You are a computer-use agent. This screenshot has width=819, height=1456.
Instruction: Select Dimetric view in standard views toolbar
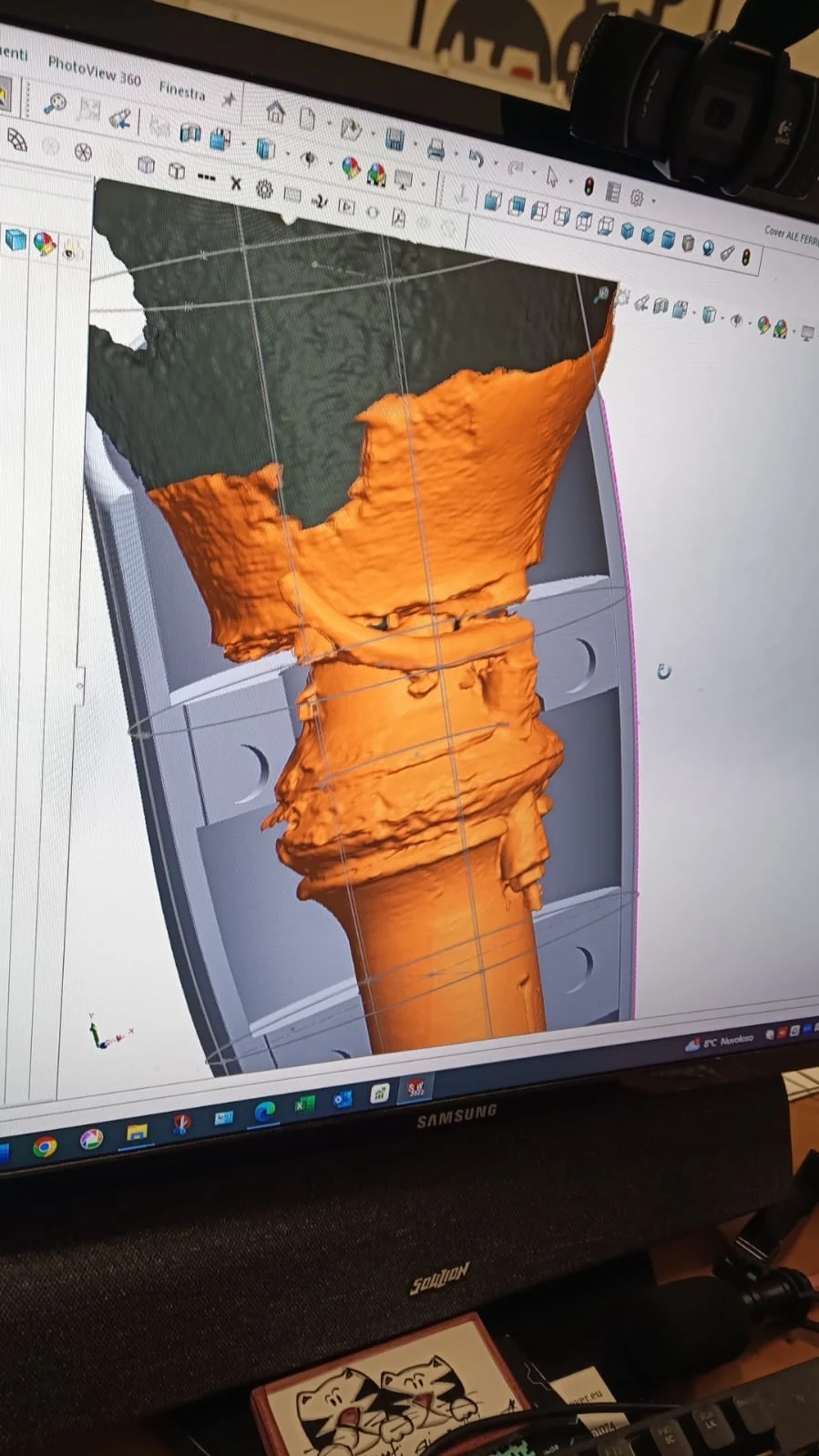[x=668, y=240]
